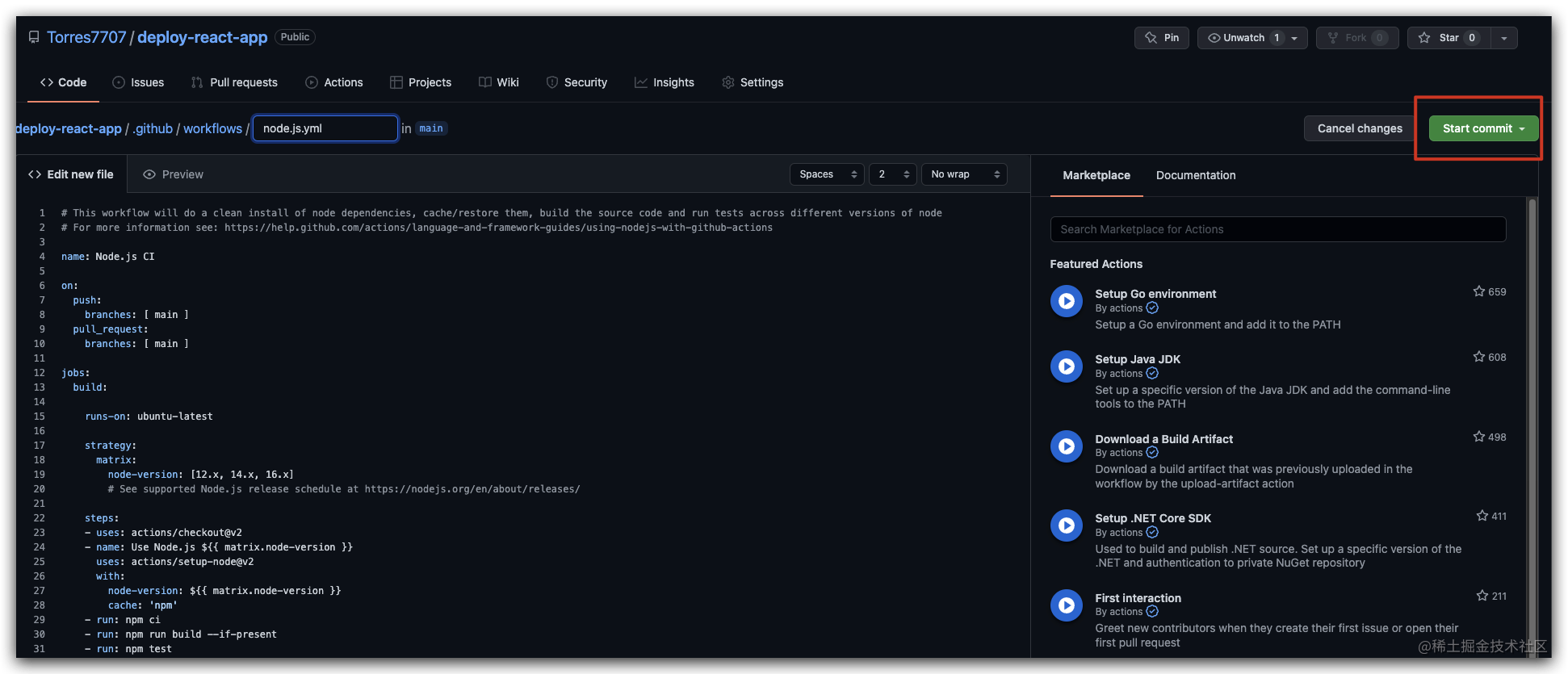Viewport: 1568px width, 674px height.
Task: Click the Start commit button
Action: point(1483,128)
